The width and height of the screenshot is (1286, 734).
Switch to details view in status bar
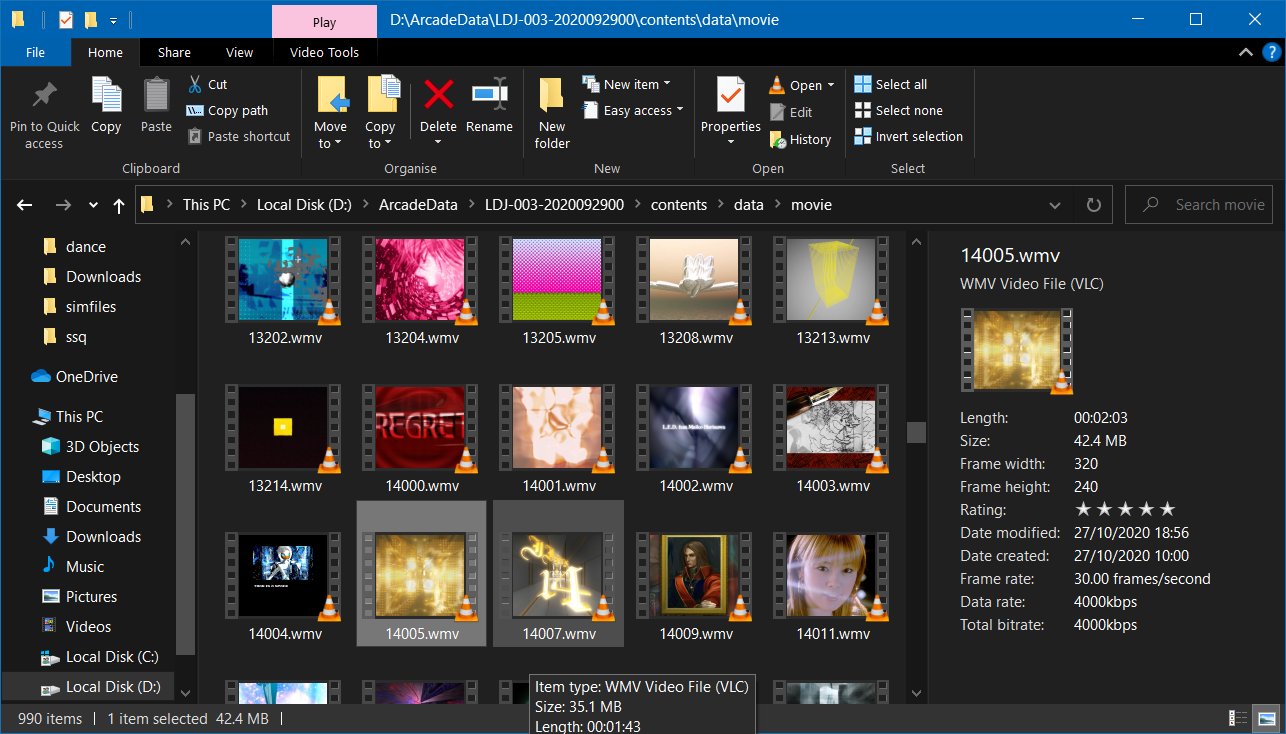coord(1238,718)
